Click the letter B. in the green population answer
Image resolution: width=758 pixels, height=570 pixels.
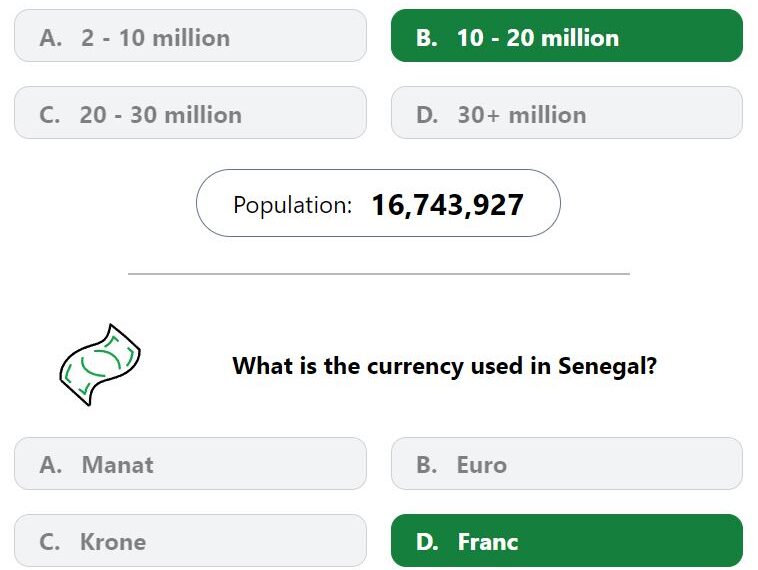click(x=427, y=38)
